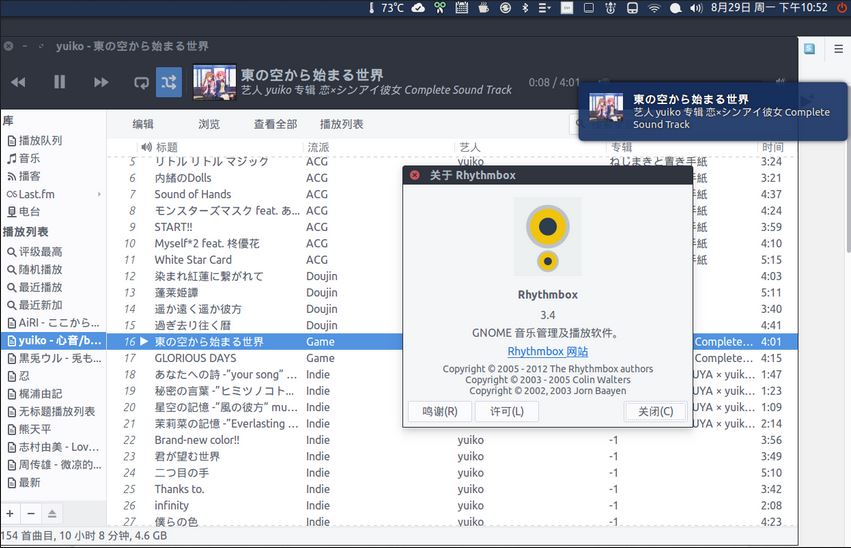
Task: Click the eject device icon
Action: tap(52, 513)
